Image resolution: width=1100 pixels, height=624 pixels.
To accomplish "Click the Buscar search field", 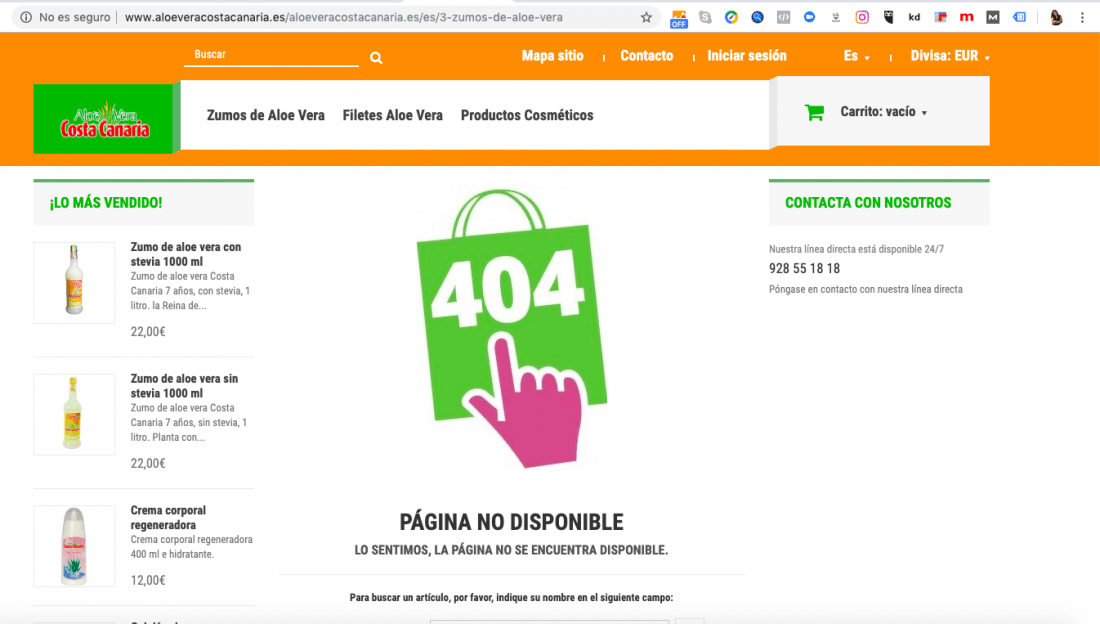I will point(271,55).
